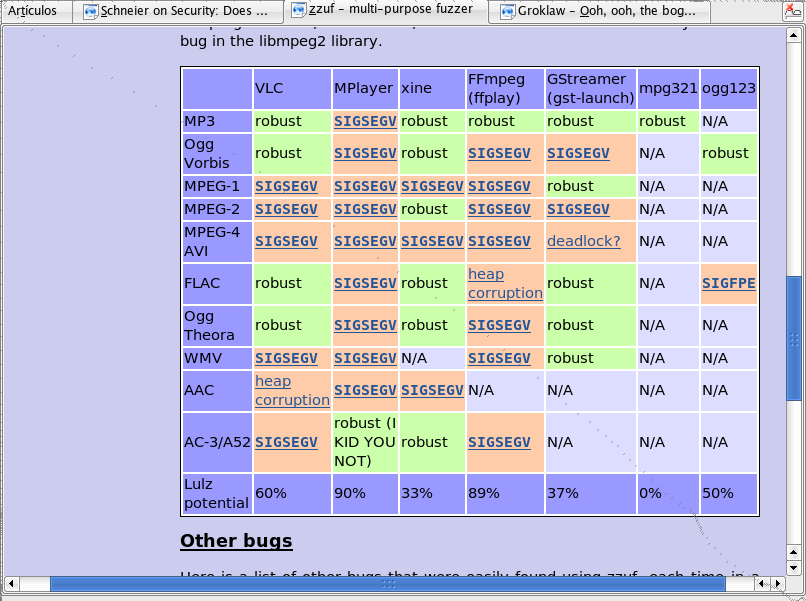Open the Schneier on Security tab
The image size is (806, 601).
[178, 11]
